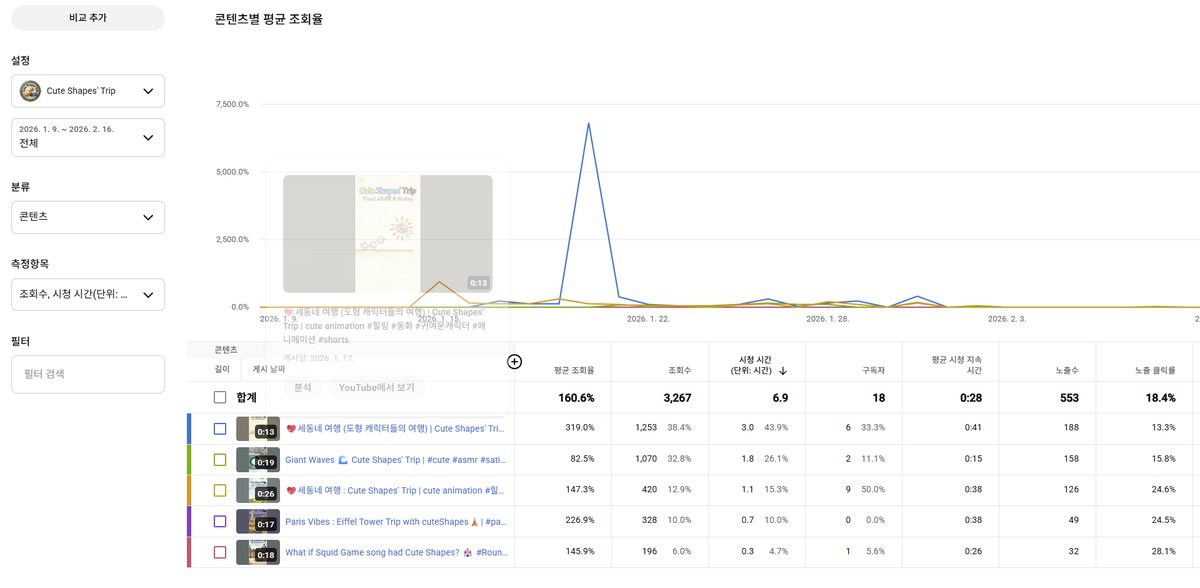The image size is (1200, 588).
Task: Click the 0:17 Paris Vibes thumbnail
Action: pos(258,521)
